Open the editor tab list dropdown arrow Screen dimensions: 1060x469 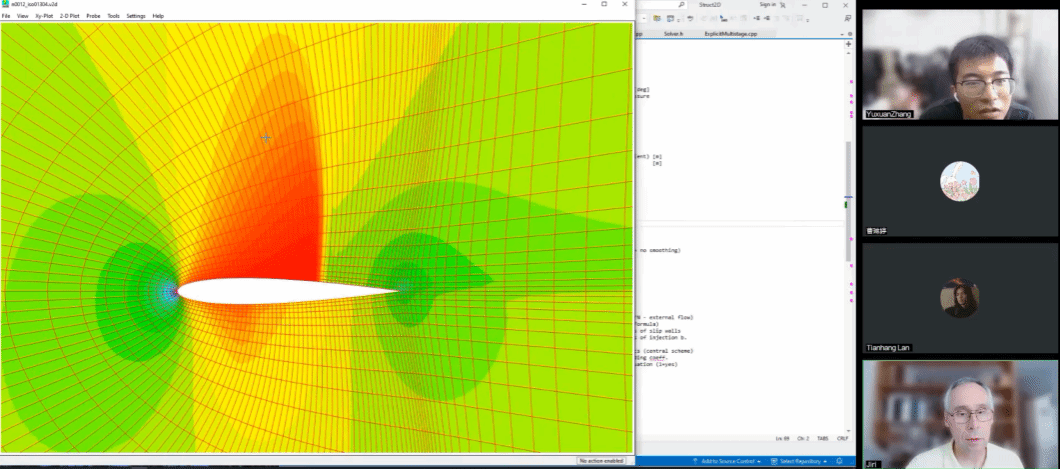click(840, 33)
